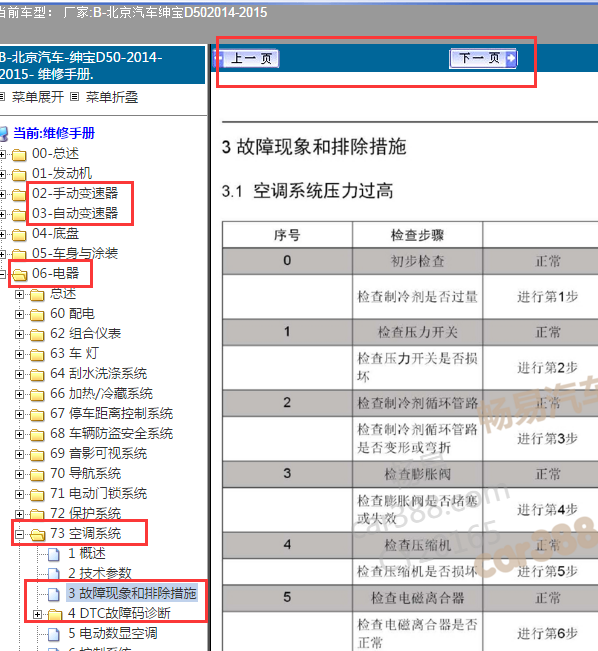Expand the 70 导航系统 subfolder
This screenshot has width=598, height=651.
19,474
